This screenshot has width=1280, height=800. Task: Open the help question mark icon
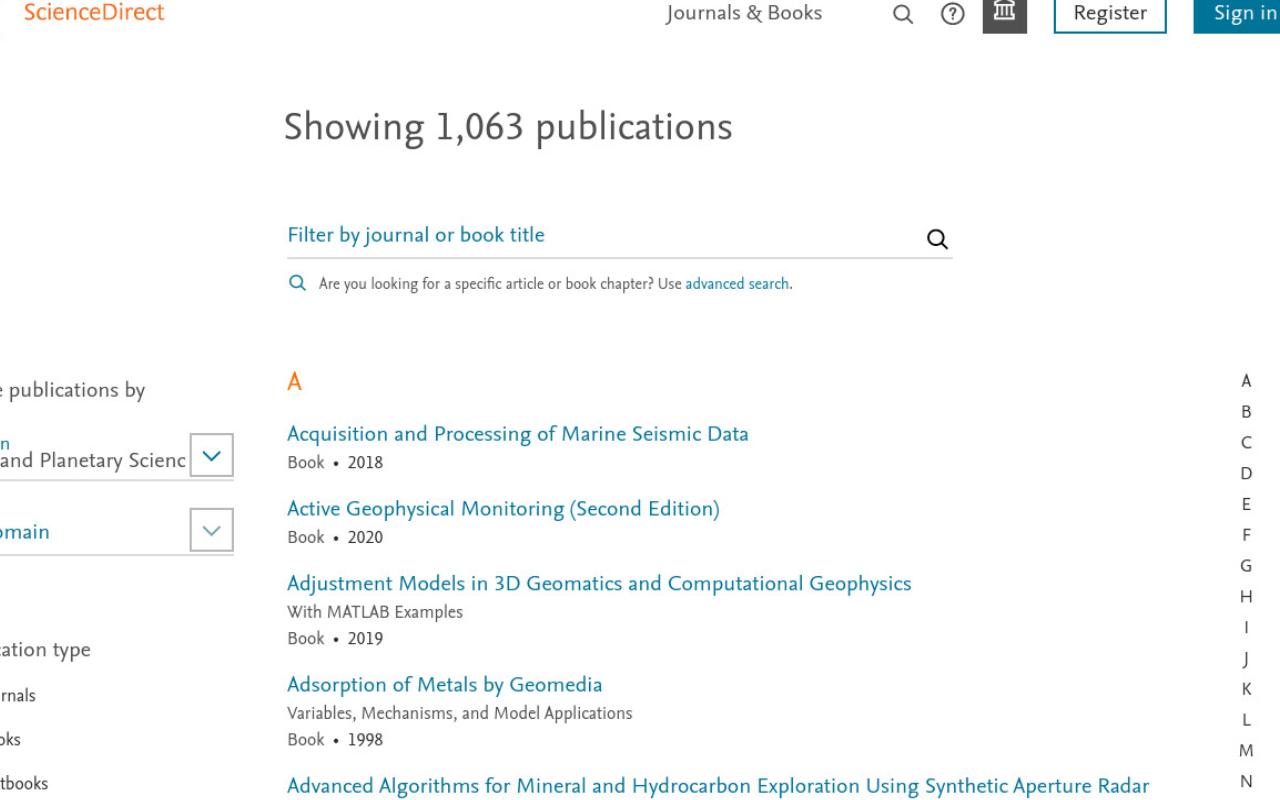pos(953,14)
